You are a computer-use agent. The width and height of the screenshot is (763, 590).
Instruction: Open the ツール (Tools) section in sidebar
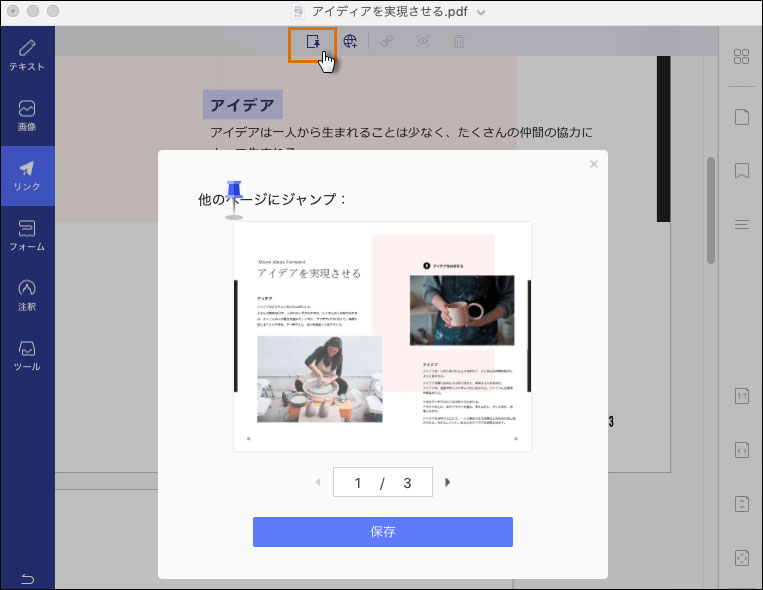click(27, 356)
